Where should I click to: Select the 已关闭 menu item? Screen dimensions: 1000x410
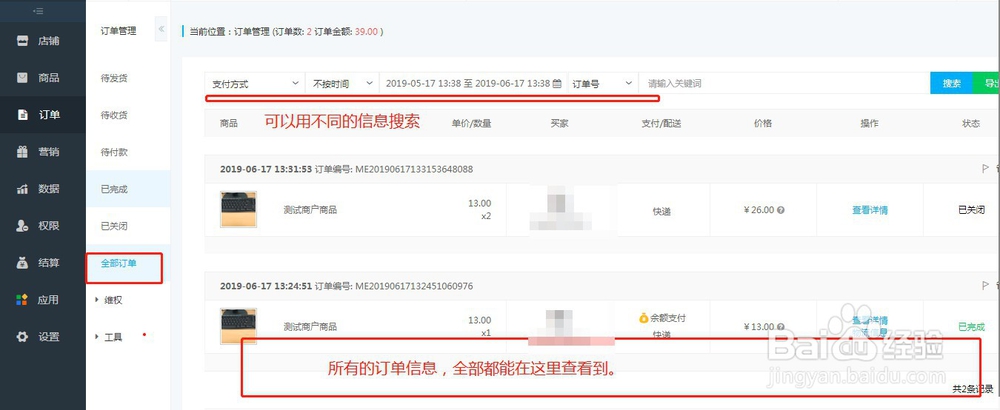click(x=114, y=226)
